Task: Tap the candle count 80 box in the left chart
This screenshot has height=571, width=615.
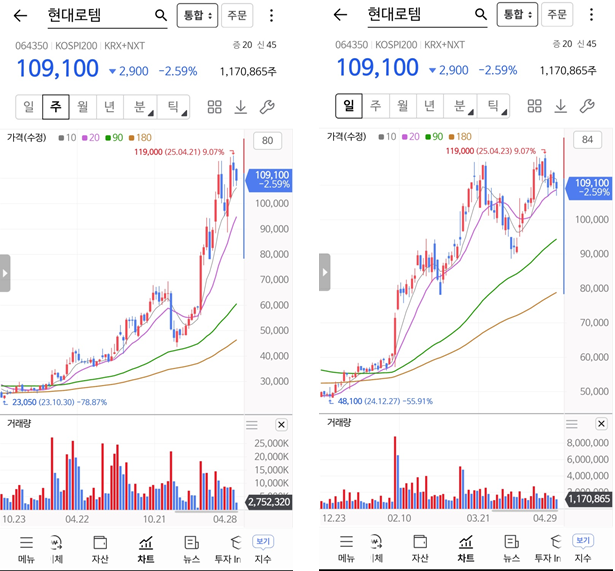Action: [x=267, y=141]
